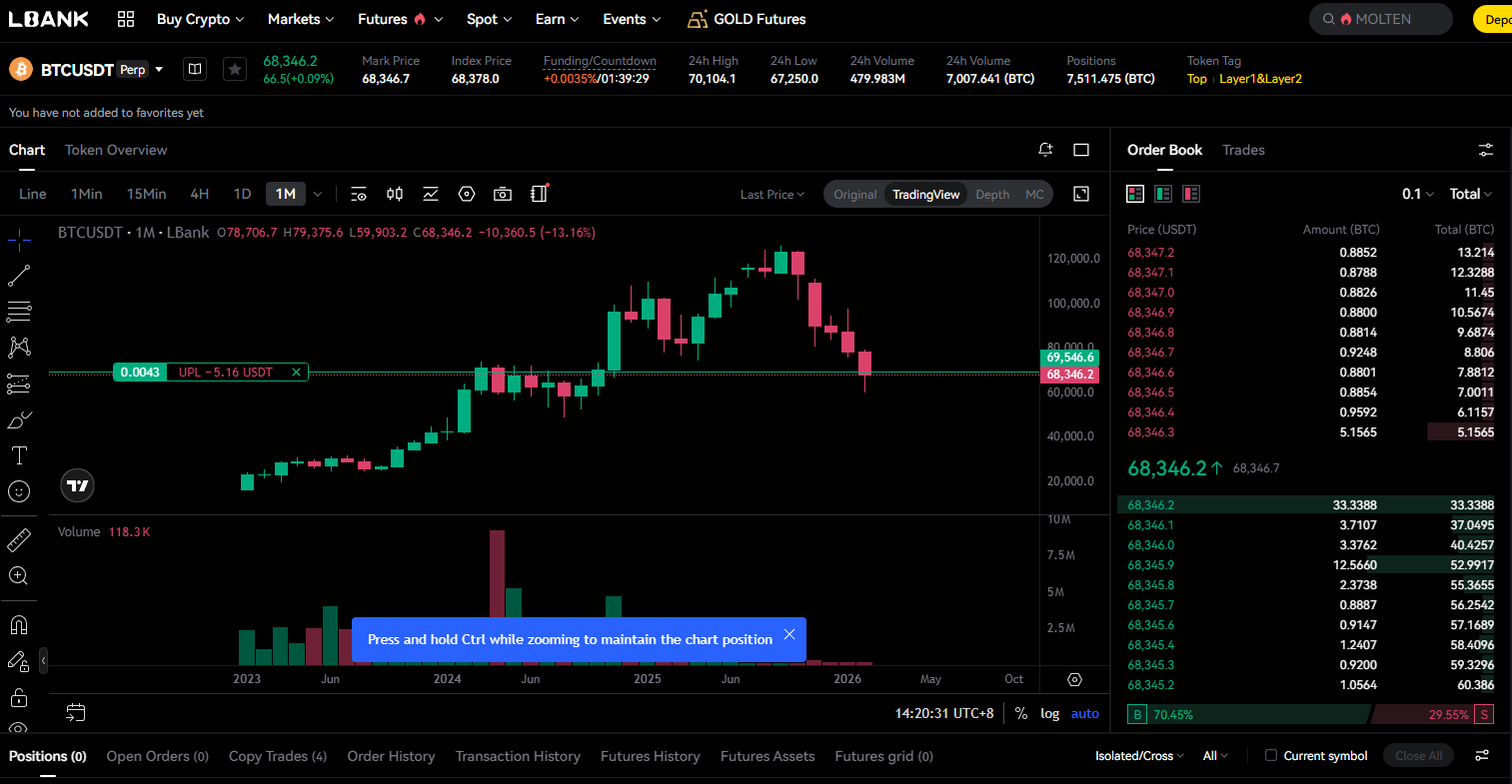Choose the XABCD pattern tool
Image resolution: width=1512 pixels, height=784 pixels.
[x=19, y=348]
